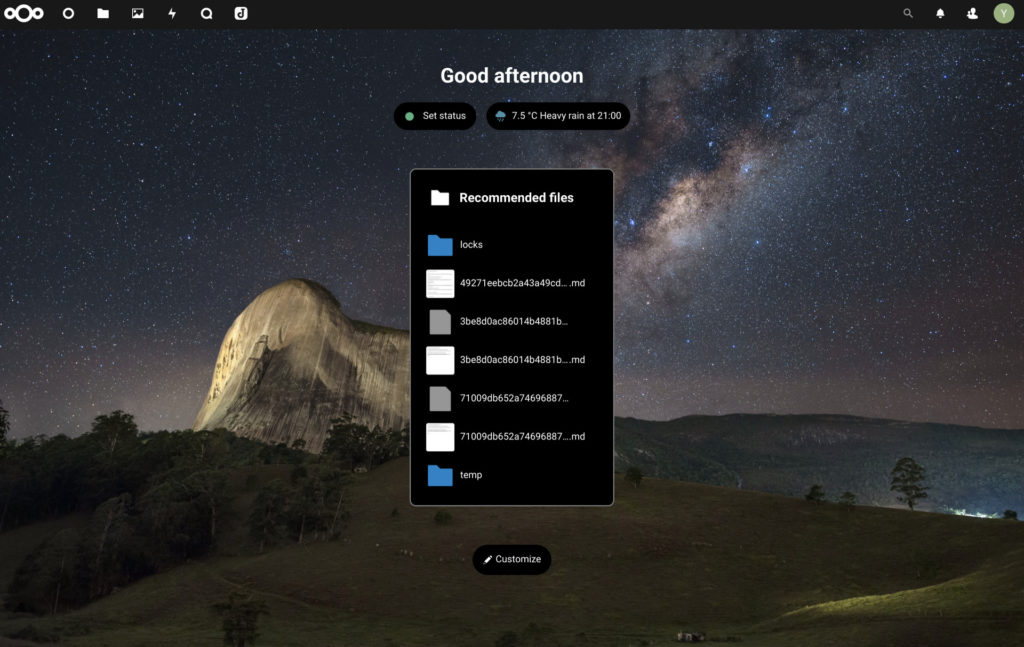
Task: Click the Recommended files heading
Action: [516, 198]
